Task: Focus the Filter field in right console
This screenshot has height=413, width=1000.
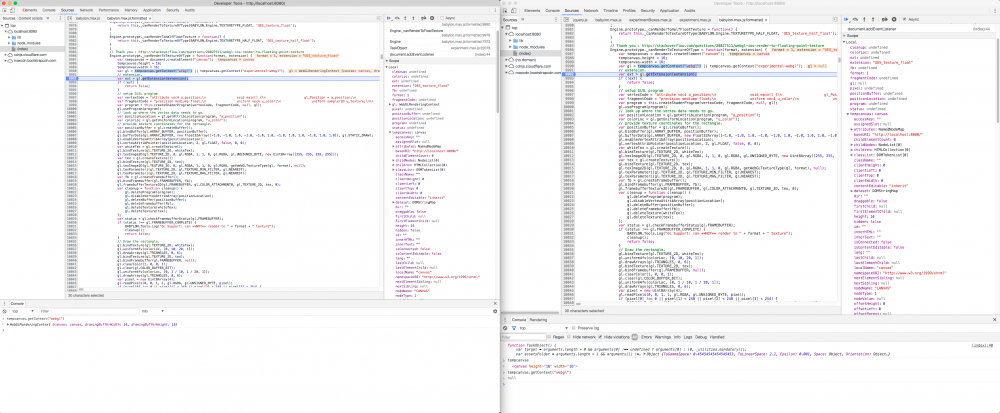Action: (x=525, y=337)
